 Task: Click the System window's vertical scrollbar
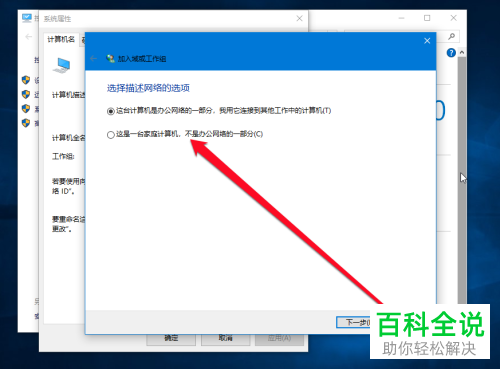point(462,180)
